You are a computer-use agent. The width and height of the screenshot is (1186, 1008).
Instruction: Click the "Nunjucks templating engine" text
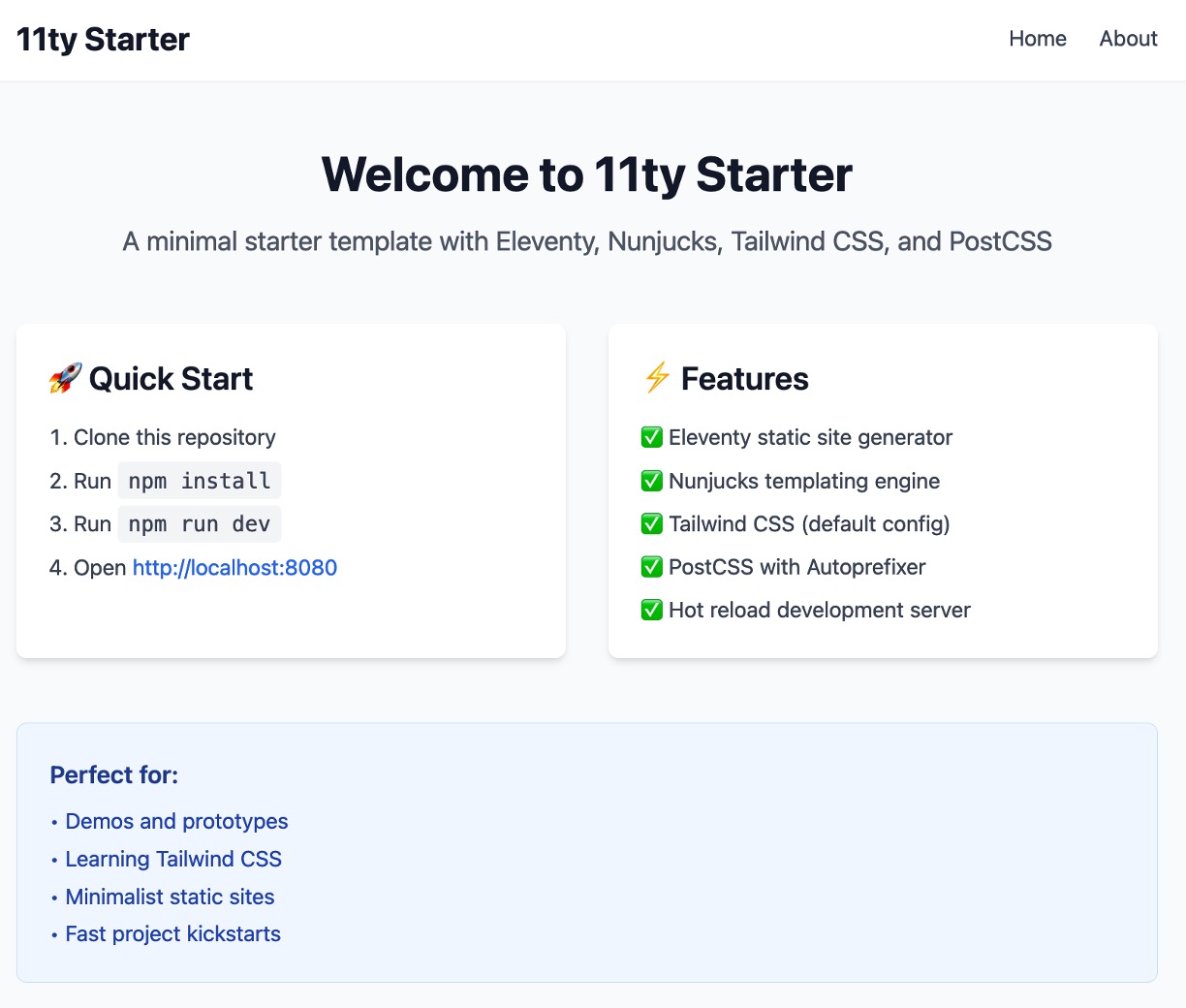point(804,481)
